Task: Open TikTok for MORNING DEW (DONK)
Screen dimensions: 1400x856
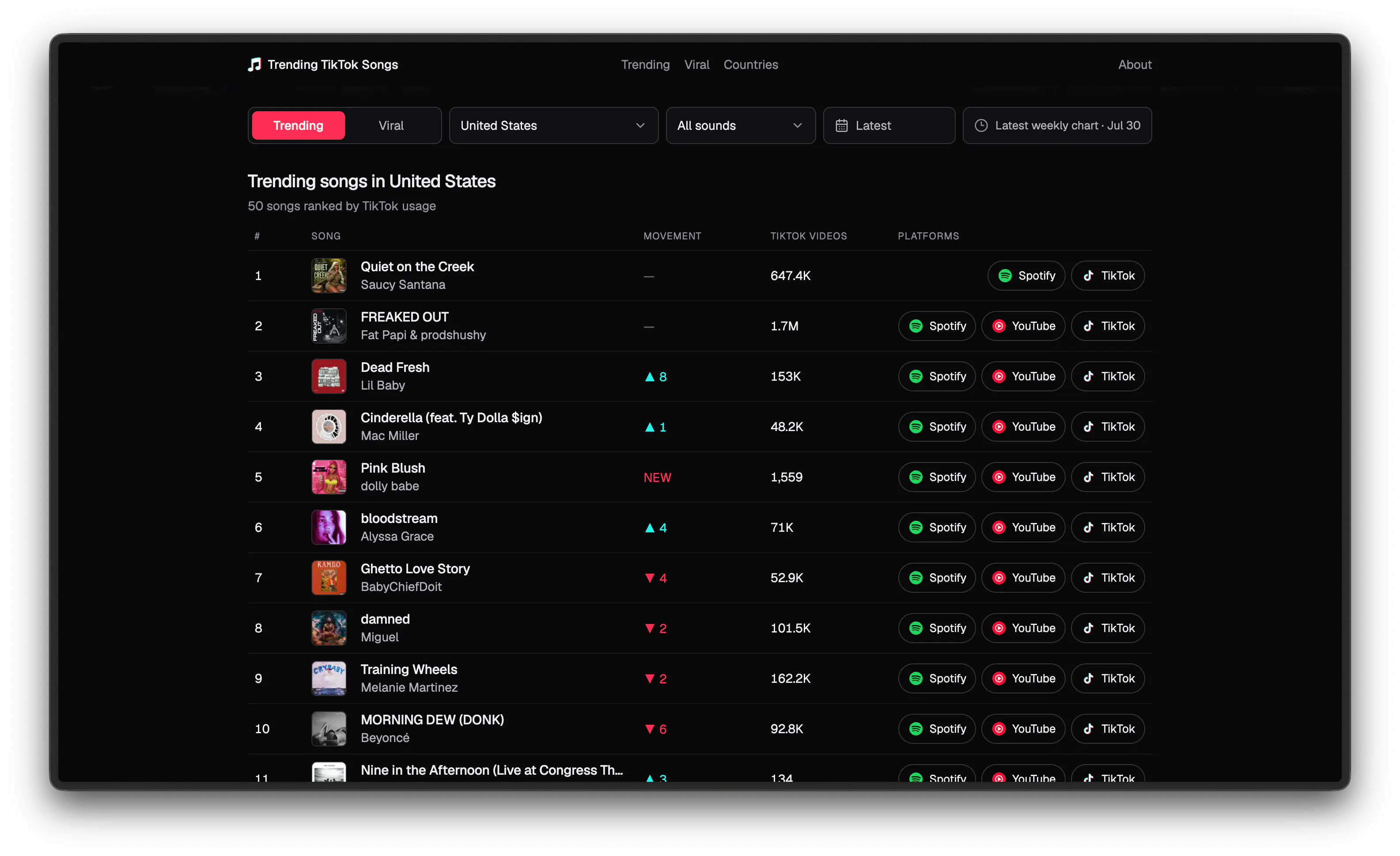Action: coord(1107,729)
